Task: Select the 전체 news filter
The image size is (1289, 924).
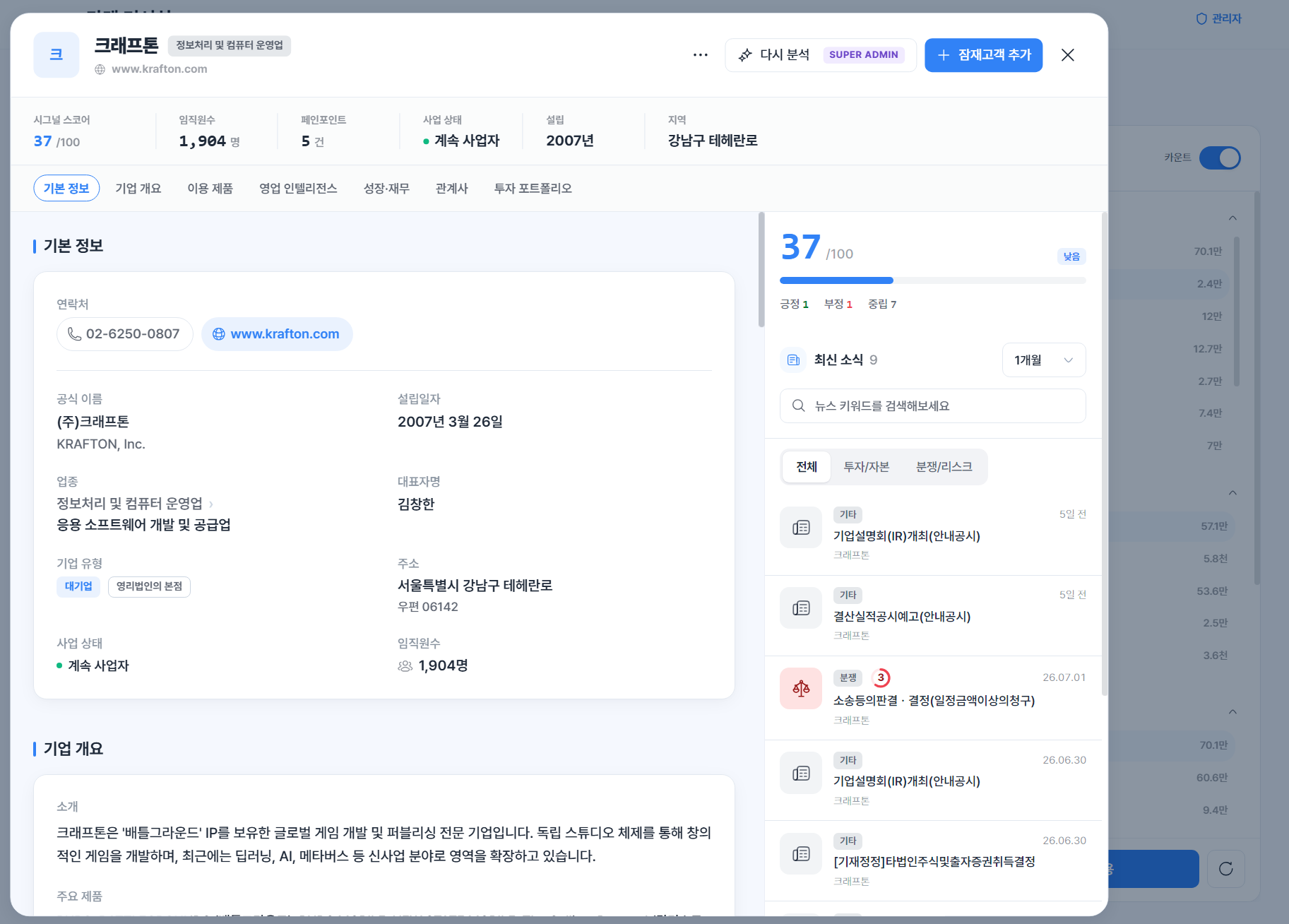Action: pyautogui.click(x=807, y=467)
